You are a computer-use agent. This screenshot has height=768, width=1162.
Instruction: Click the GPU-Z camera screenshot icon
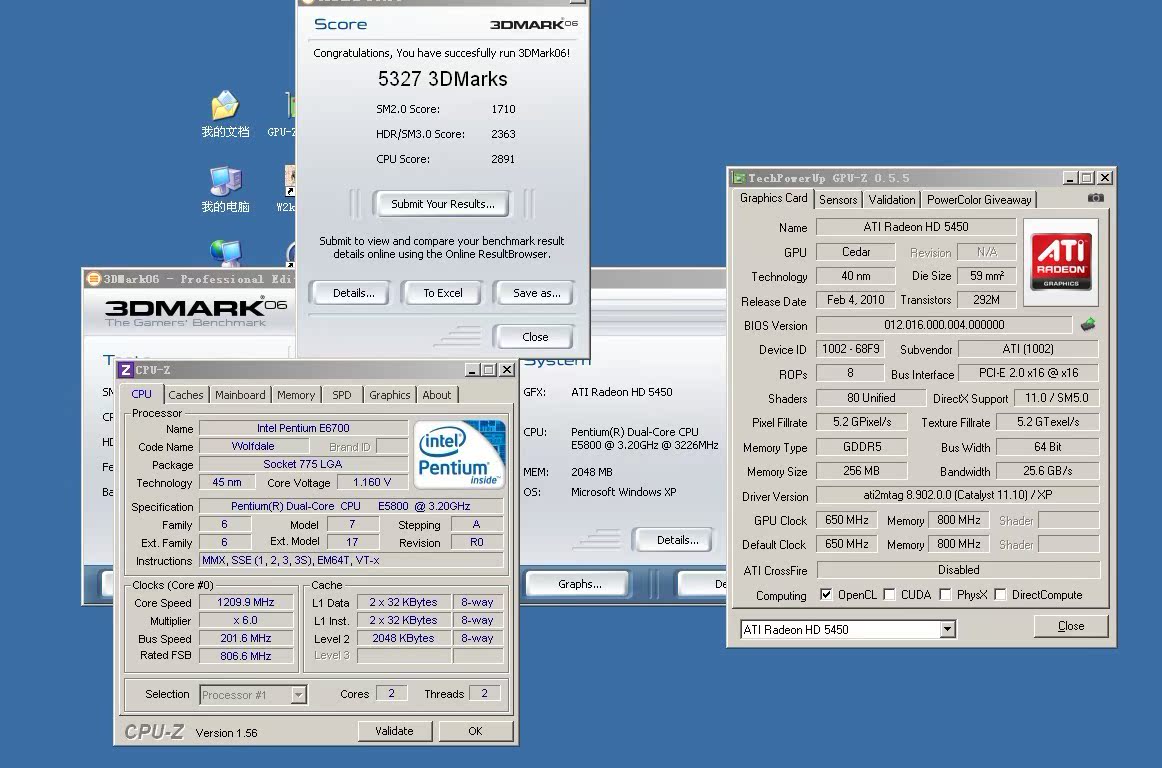coord(1095,198)
